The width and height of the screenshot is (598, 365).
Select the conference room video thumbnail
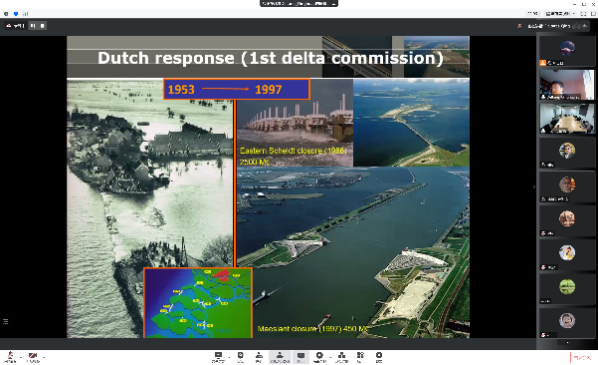(567, 119)
